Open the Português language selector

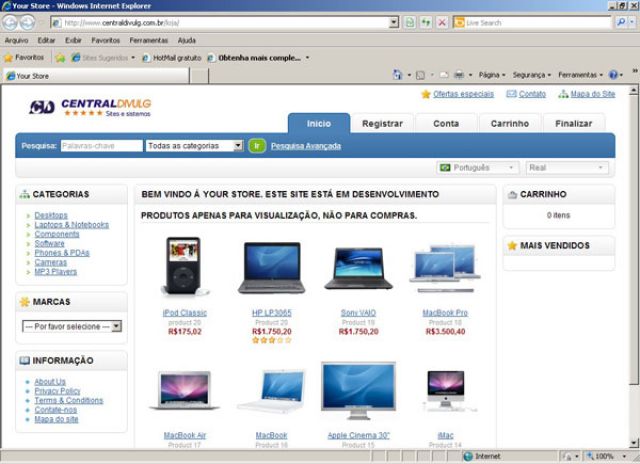478,168
